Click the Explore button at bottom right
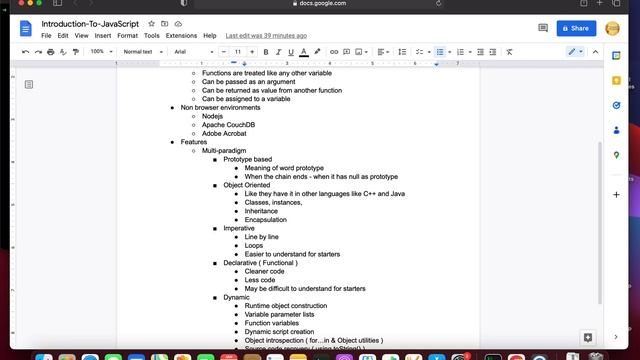640x360 pixels. 588,338
